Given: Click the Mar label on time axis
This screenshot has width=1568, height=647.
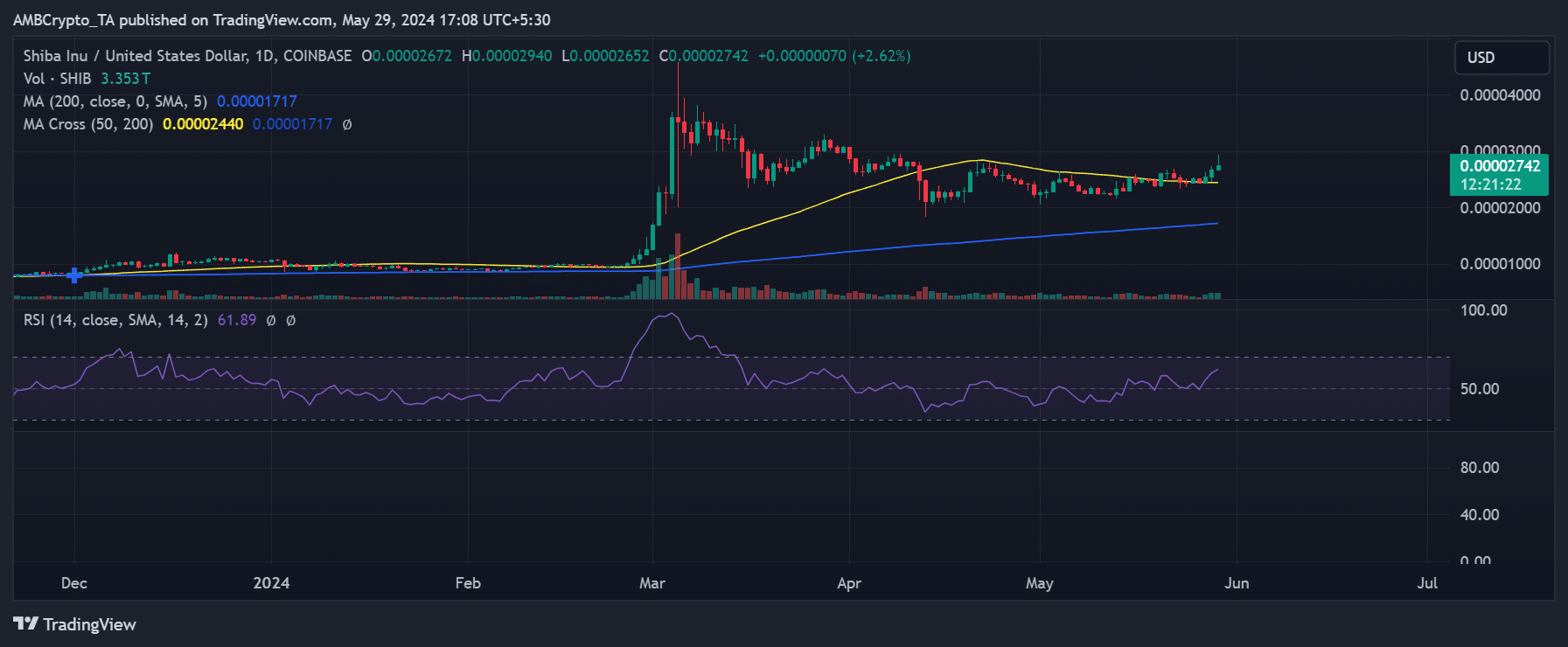Looking at the screenshot, I should point(652,583).
